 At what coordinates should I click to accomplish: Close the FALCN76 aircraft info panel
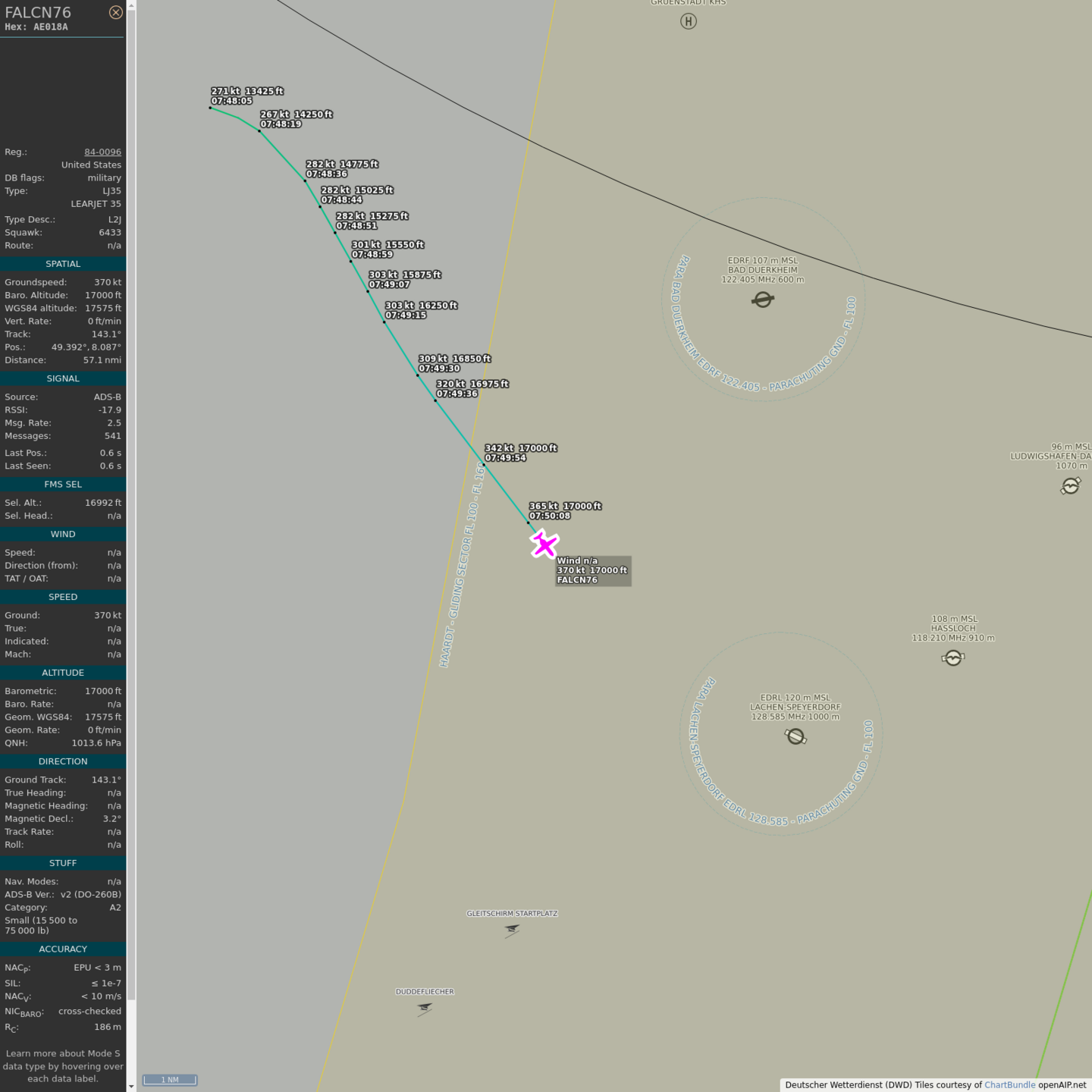click(x=115, y=12)
